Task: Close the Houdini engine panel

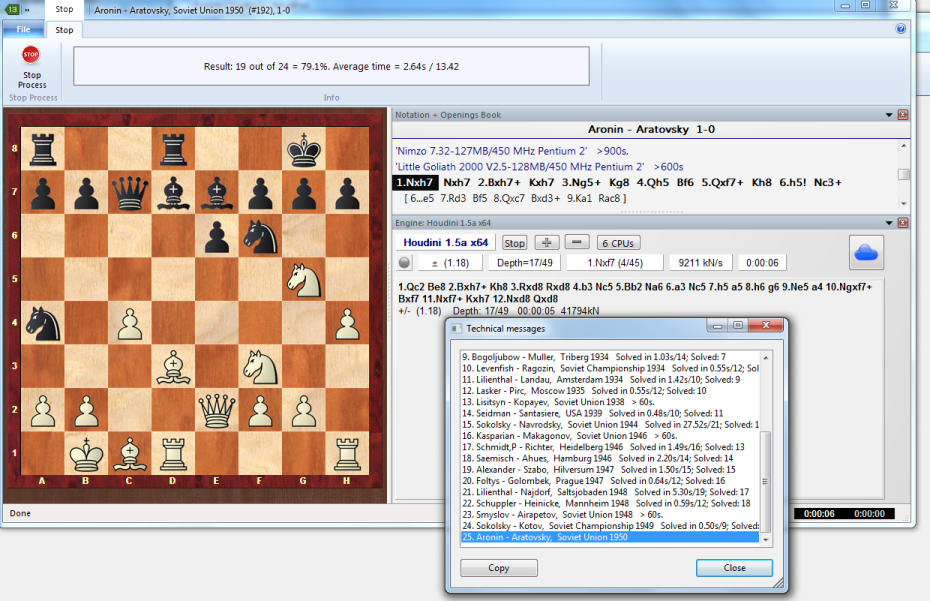Action: 903,223
